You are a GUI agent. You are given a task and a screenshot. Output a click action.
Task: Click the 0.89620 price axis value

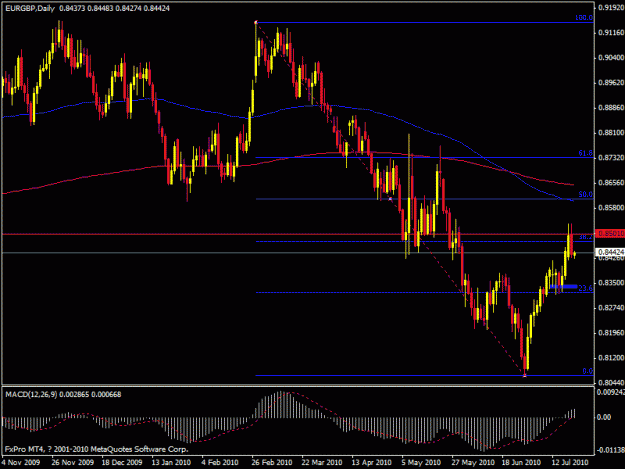pyautogui.click(x=611, y=83)
